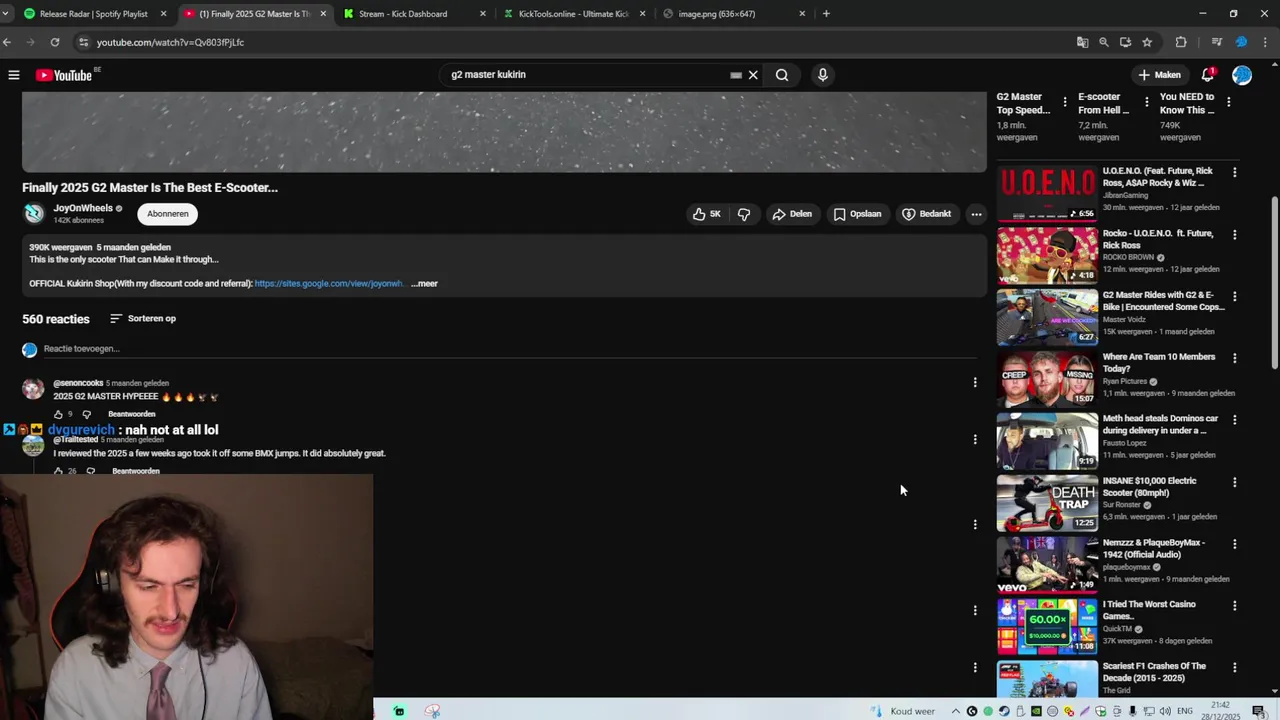Viewport: 1280px width, 720px height.
Task: Open options for U.O.E.N.O. Feat. Future video
Action: 1234,172
